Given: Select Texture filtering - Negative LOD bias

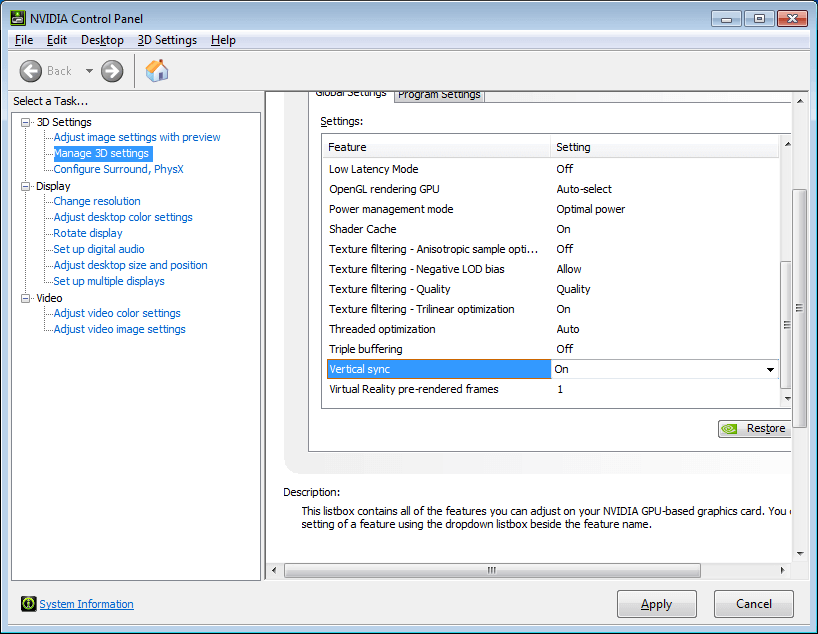Looking at the screenshot, I should pos(551,269).
